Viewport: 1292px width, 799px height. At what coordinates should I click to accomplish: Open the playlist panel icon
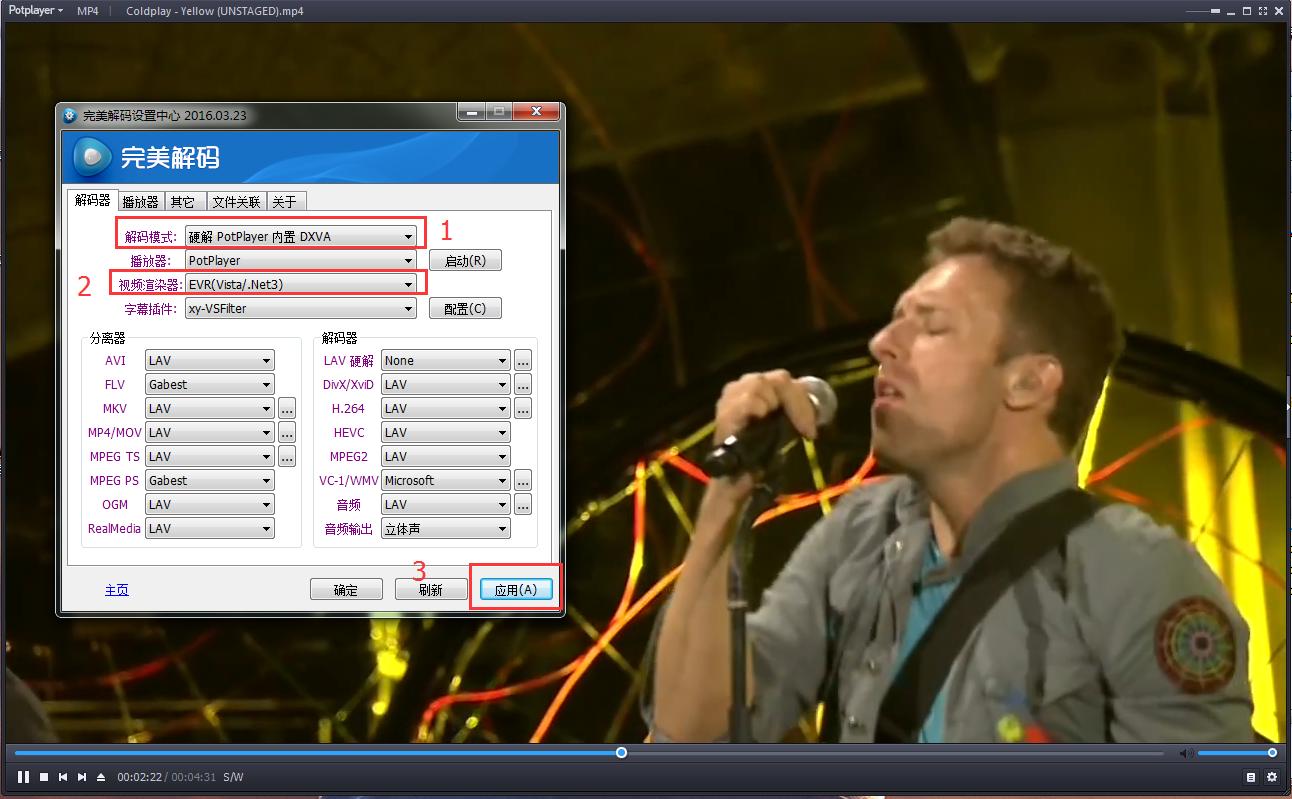tap(1250, 777)
